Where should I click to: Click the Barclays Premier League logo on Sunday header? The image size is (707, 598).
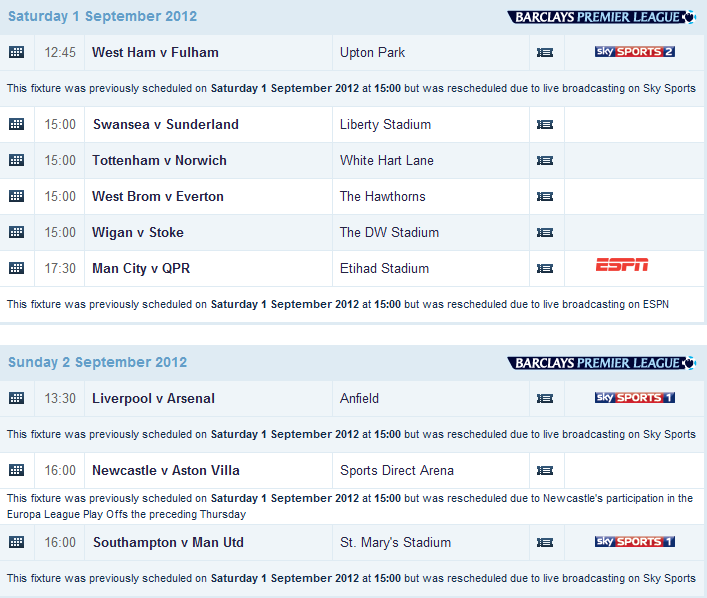point(601,363)
